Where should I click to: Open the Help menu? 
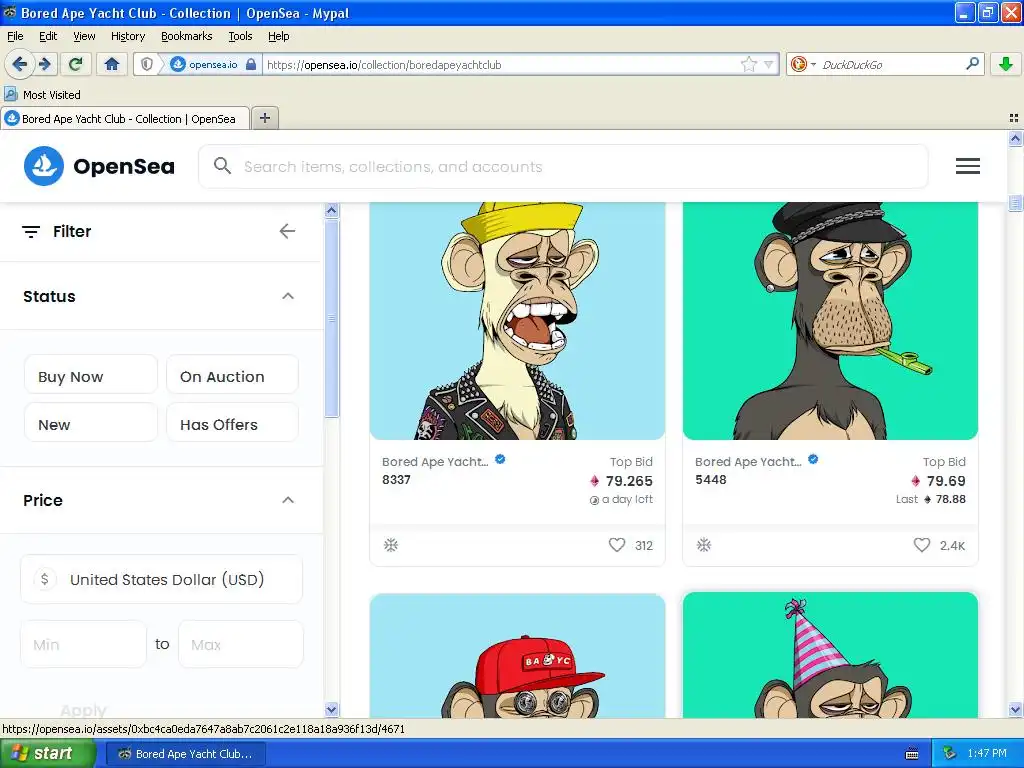(x=279, y=36)
